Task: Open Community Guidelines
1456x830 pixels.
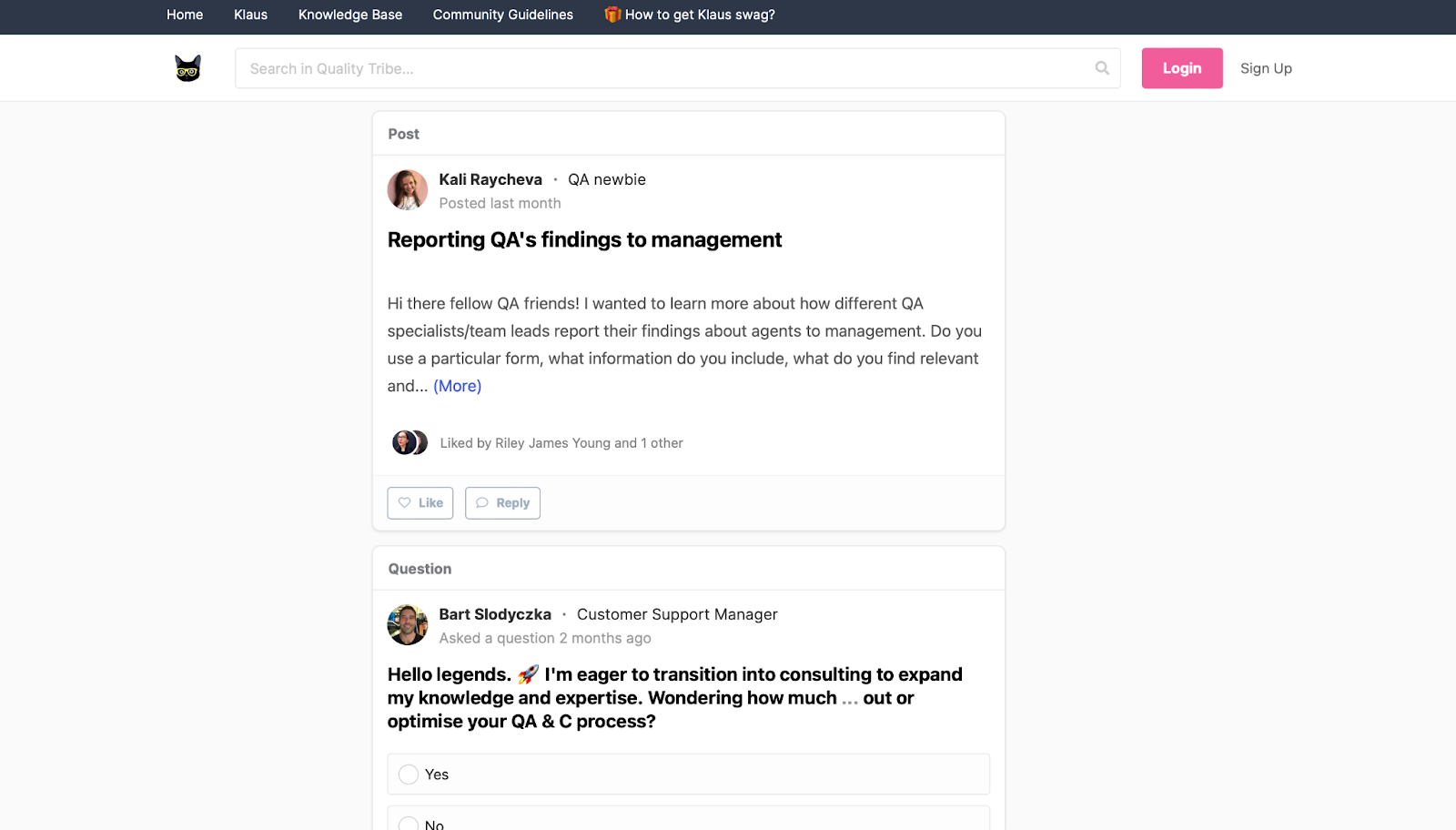Action: click(503, 15)
